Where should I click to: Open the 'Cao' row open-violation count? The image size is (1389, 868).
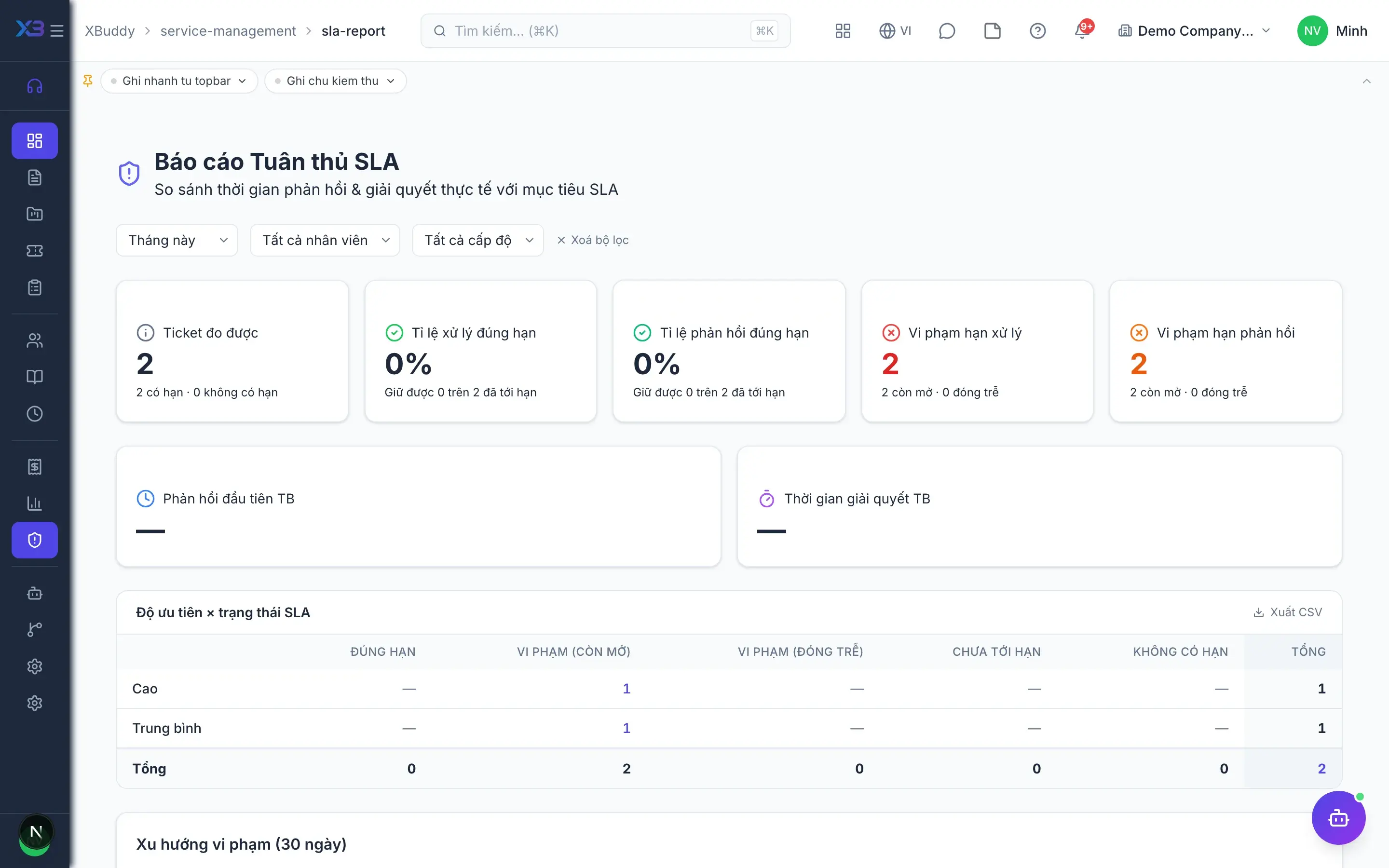(626, 688)
